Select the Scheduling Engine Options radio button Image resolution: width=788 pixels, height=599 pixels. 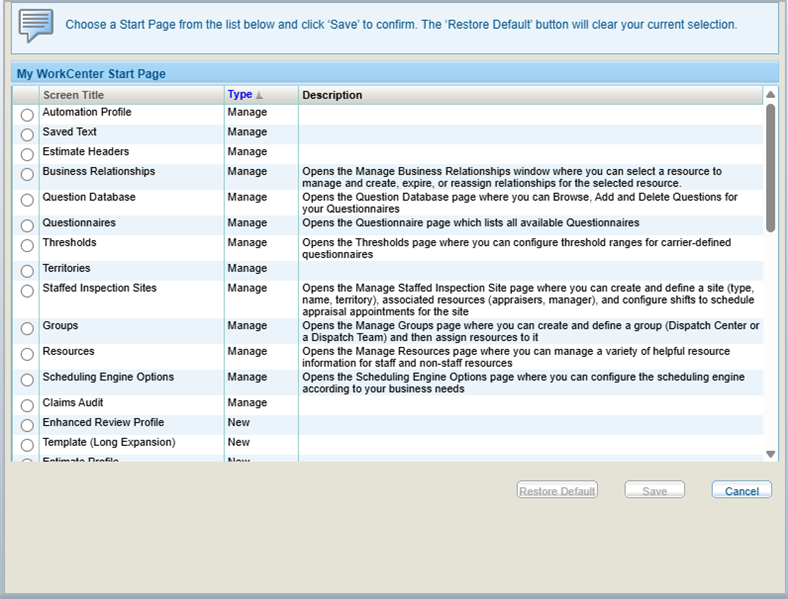coord(27,380)
